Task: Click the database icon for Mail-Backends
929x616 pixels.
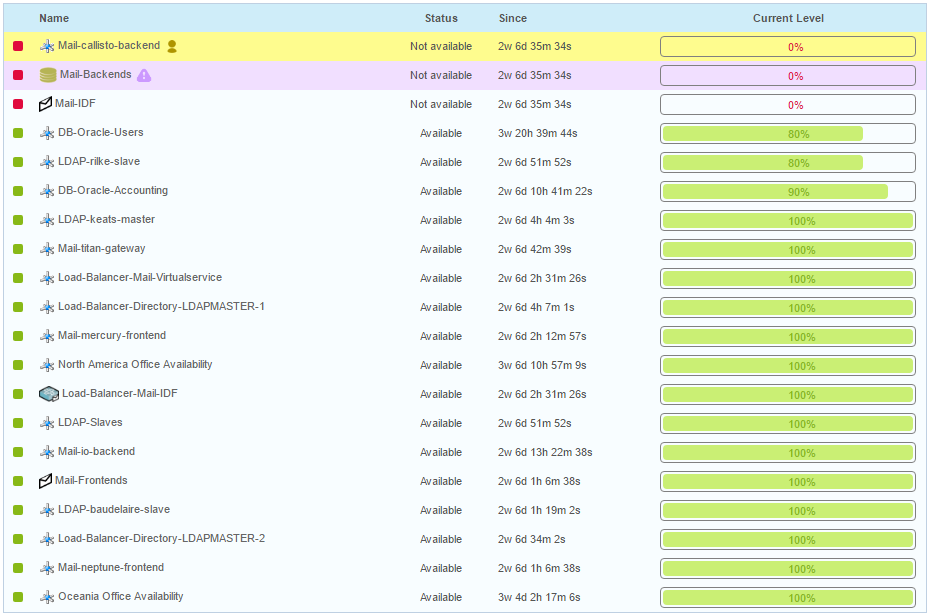Action: 46,74
